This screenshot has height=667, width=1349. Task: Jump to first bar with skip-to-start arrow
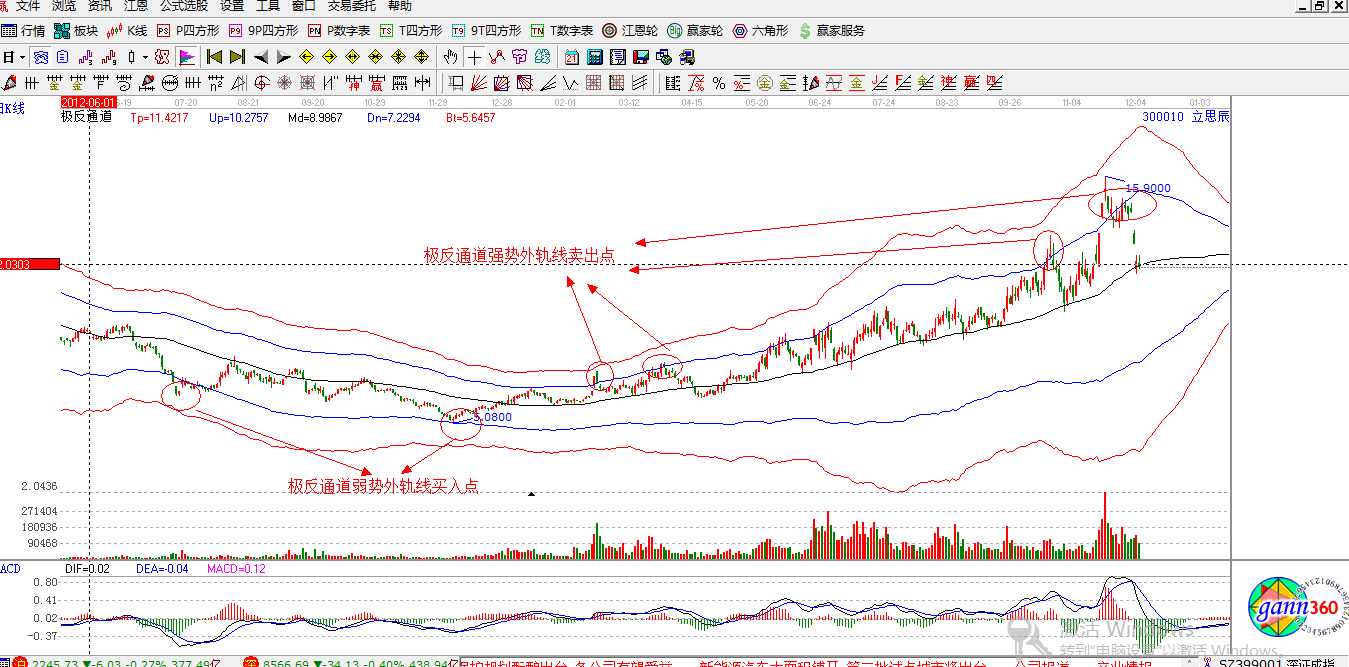[x=214, y=56]
